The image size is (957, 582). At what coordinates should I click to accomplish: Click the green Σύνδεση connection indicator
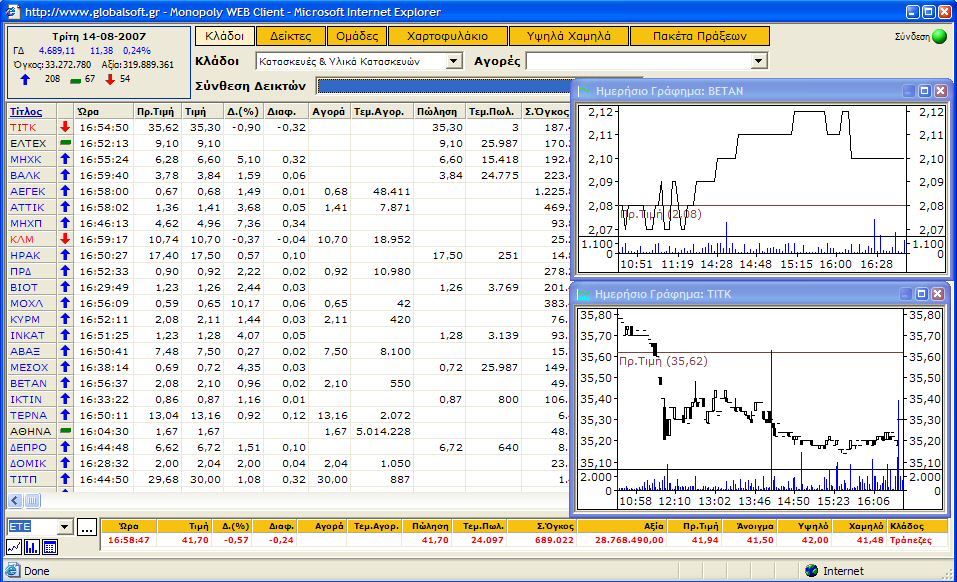coord(939,37)
